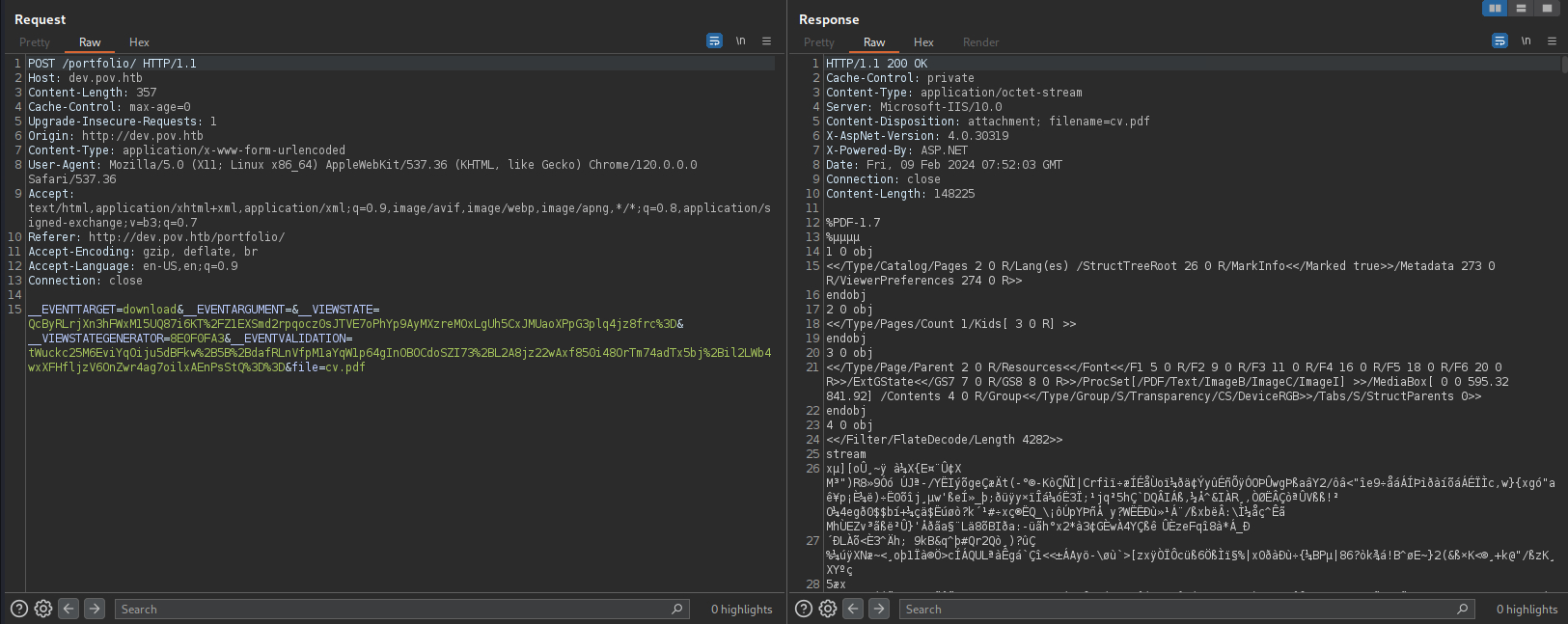Click the Content-Disposition filename=cv.pdf header

[988, 122]
